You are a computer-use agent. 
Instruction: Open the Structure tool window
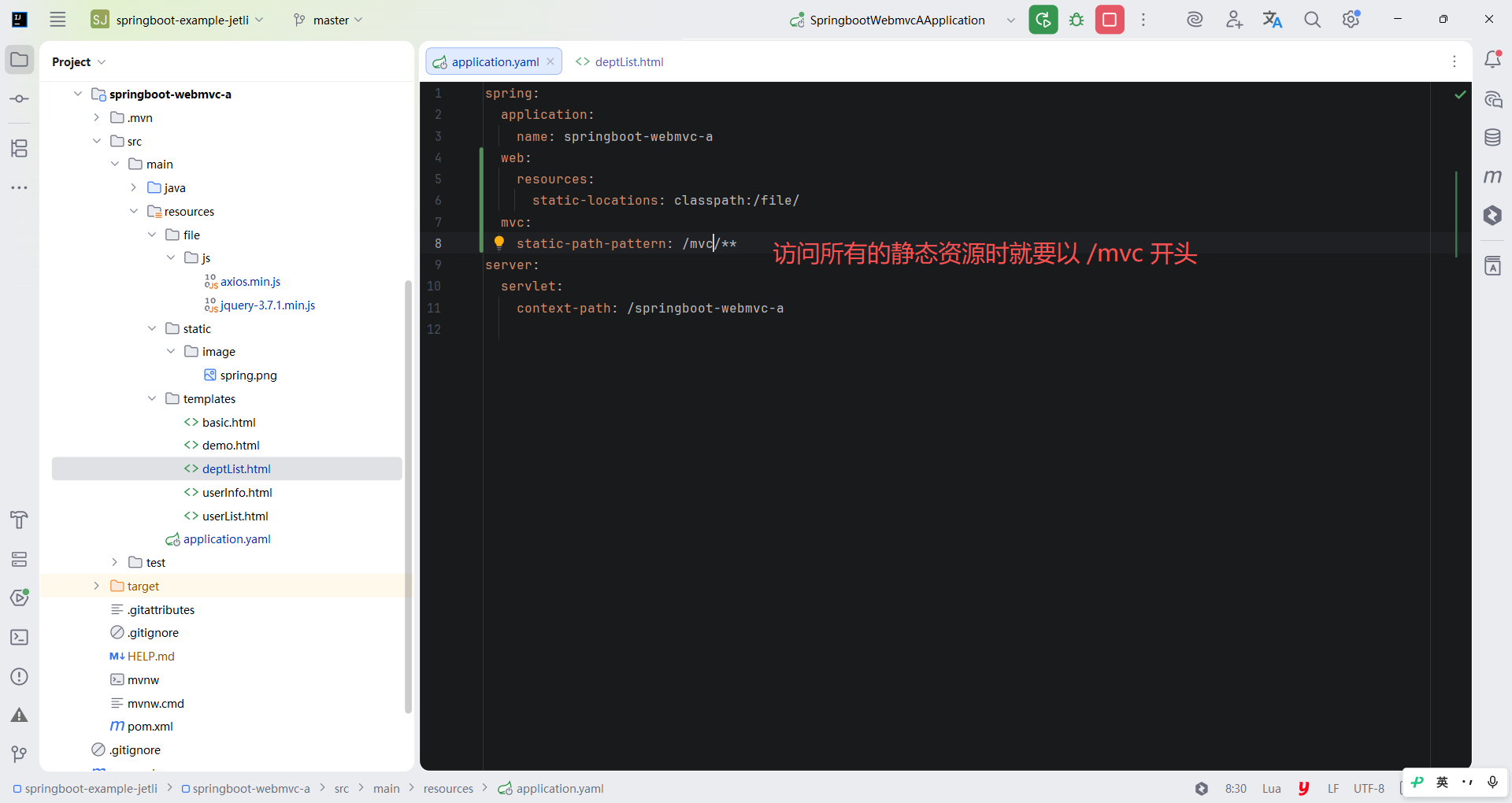click(20, 148)
